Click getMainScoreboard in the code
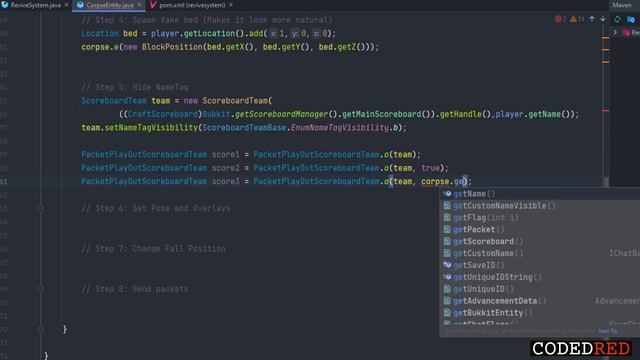Image resolution: width=640 pixels, height=360 pixels. [x=381, y=114]
